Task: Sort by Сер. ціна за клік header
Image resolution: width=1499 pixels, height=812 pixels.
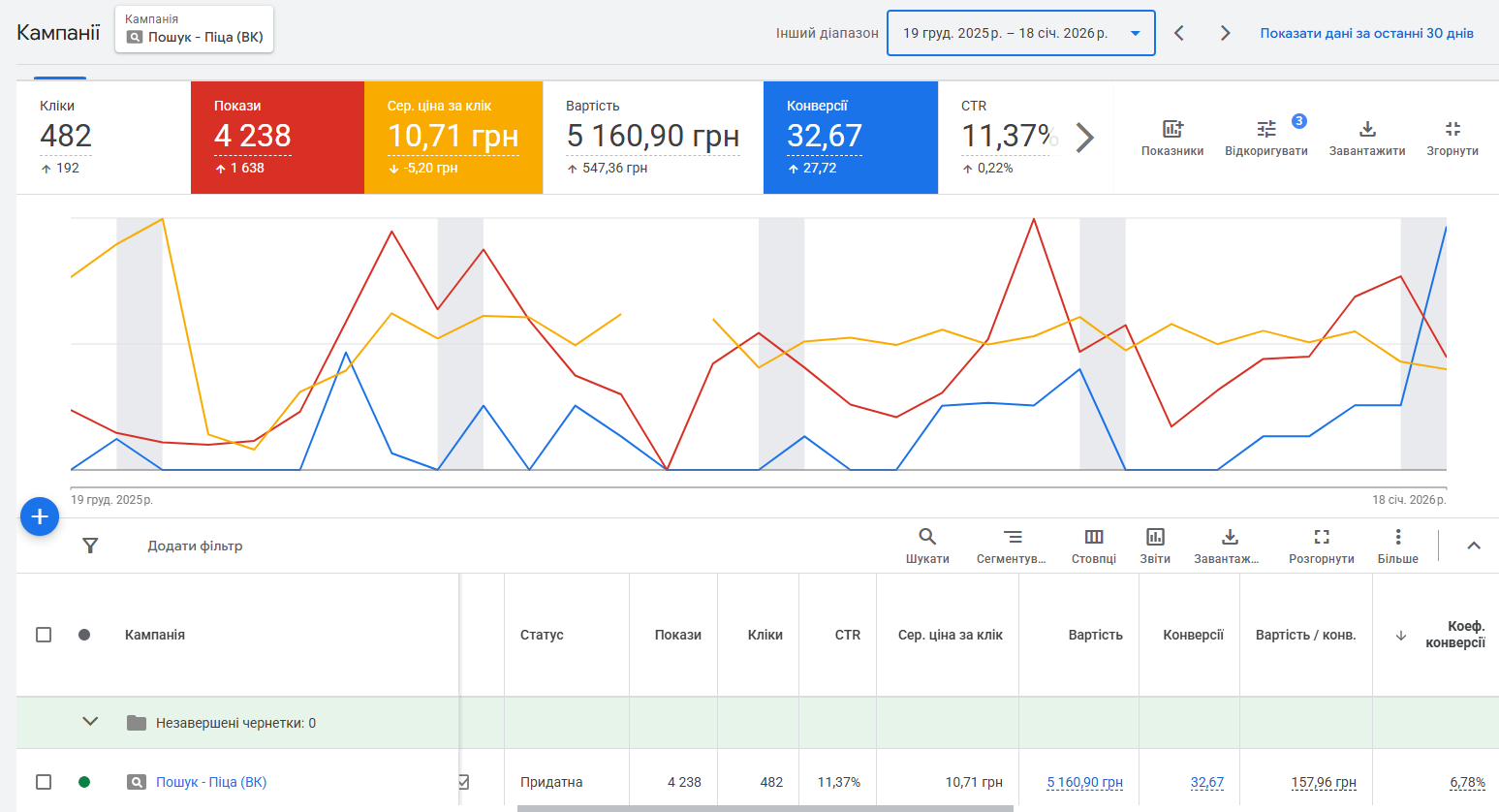Action: coord(951,635)
